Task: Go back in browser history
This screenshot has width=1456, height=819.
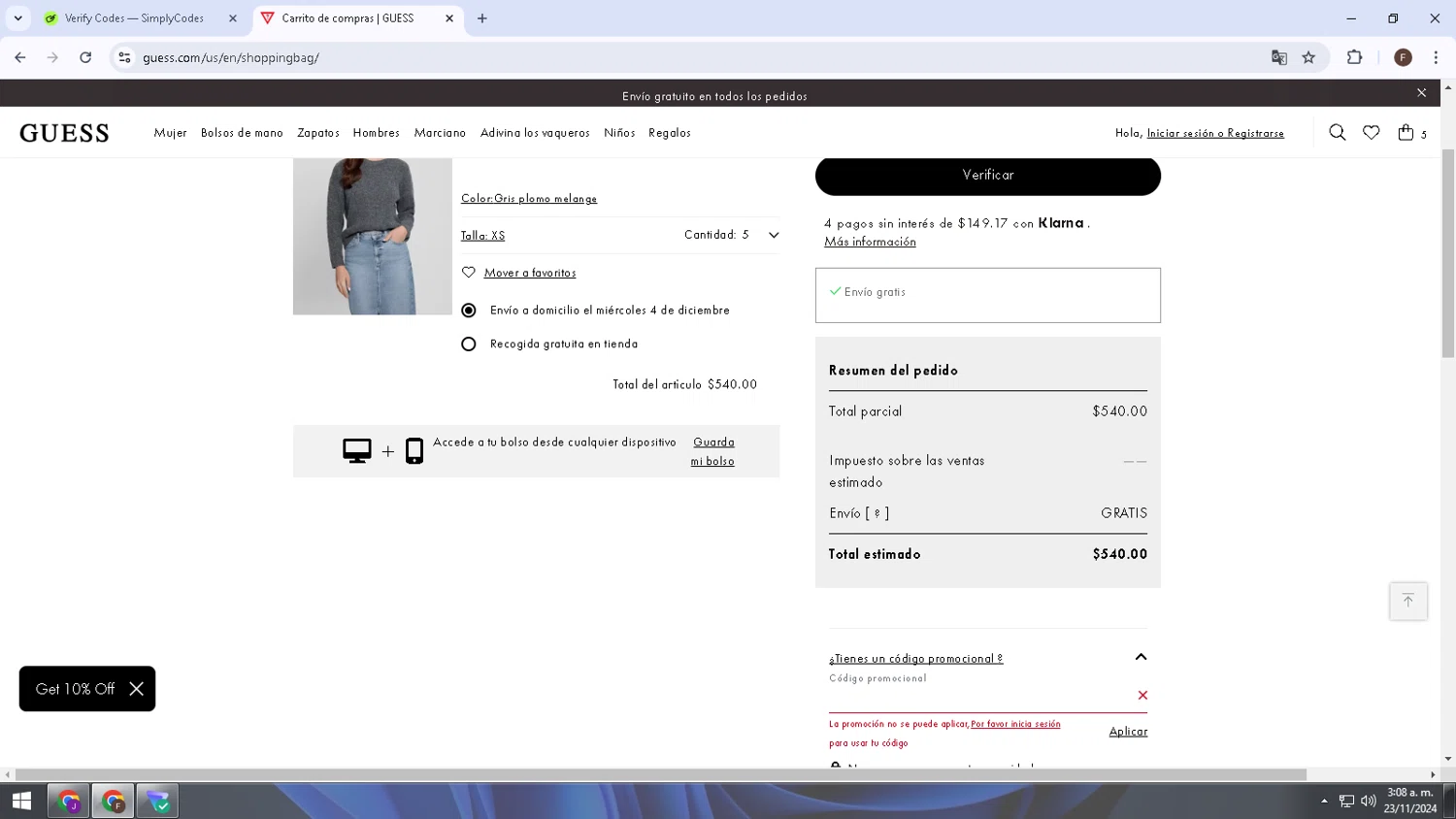Action: (x=20, y=57)
